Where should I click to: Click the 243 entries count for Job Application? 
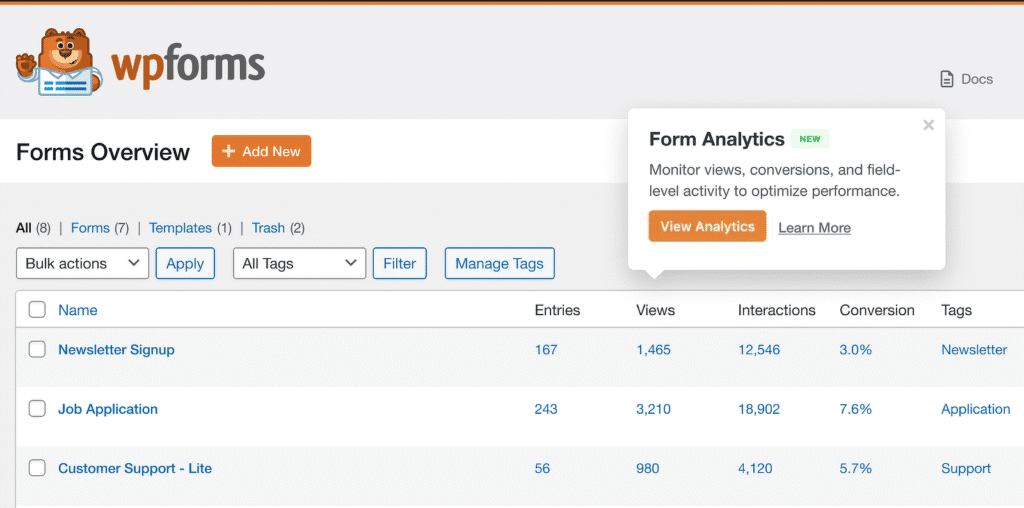546,409
